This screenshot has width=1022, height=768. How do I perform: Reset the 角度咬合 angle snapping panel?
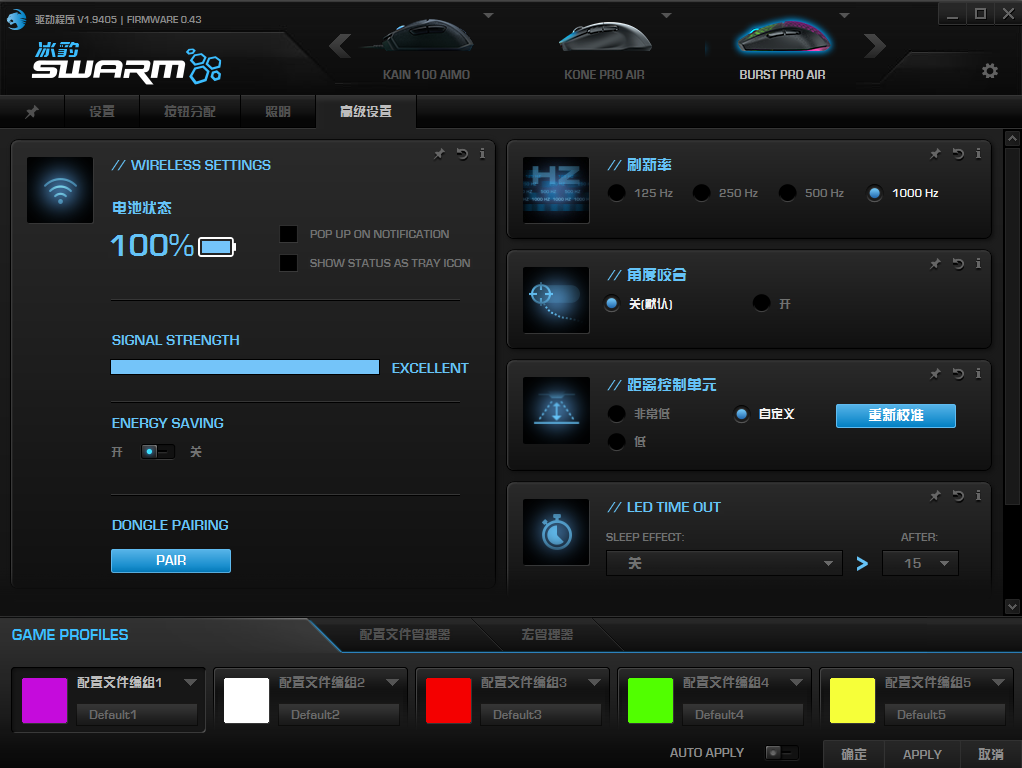(958, 264)
